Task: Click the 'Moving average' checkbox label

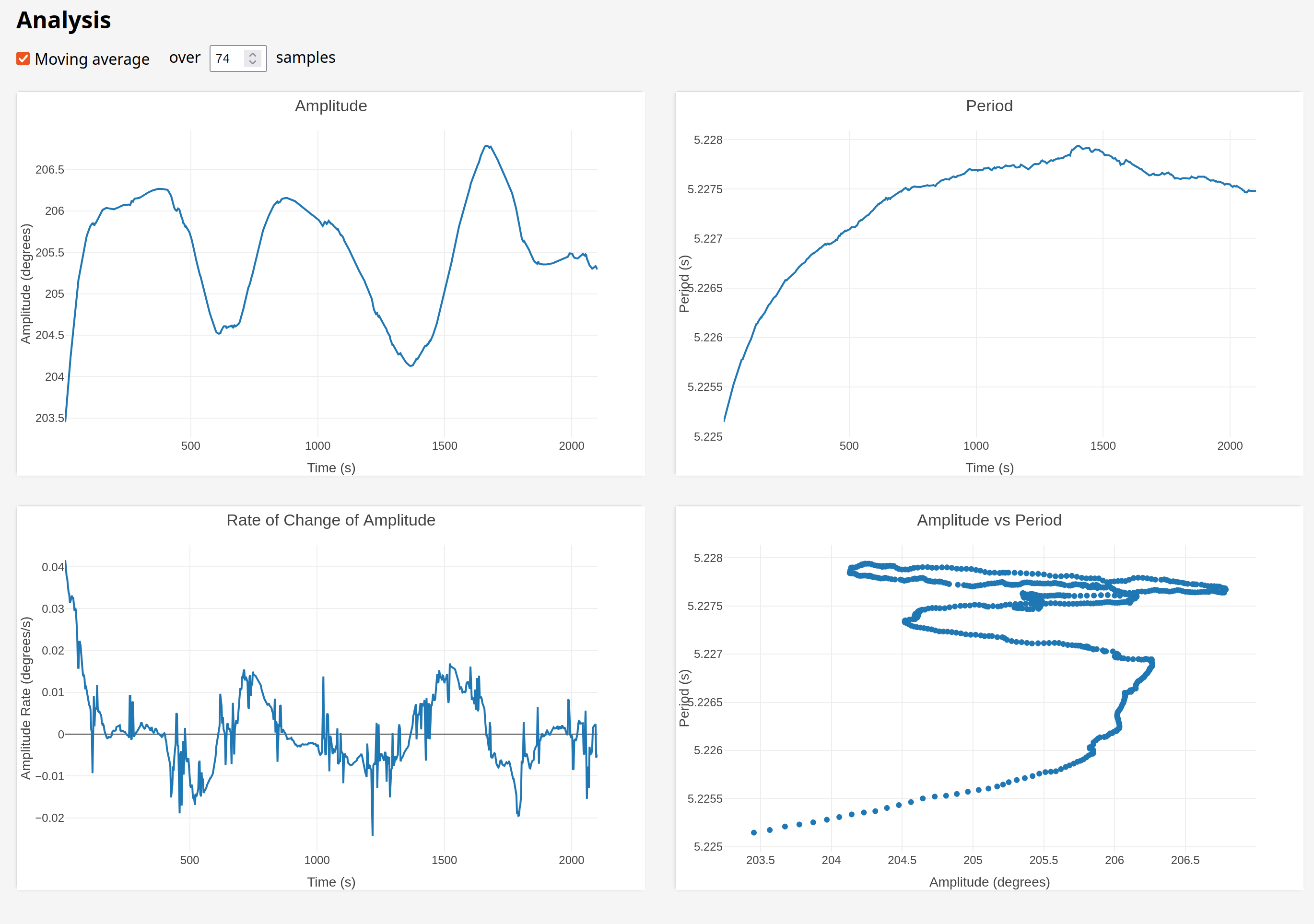Action: 92,59
